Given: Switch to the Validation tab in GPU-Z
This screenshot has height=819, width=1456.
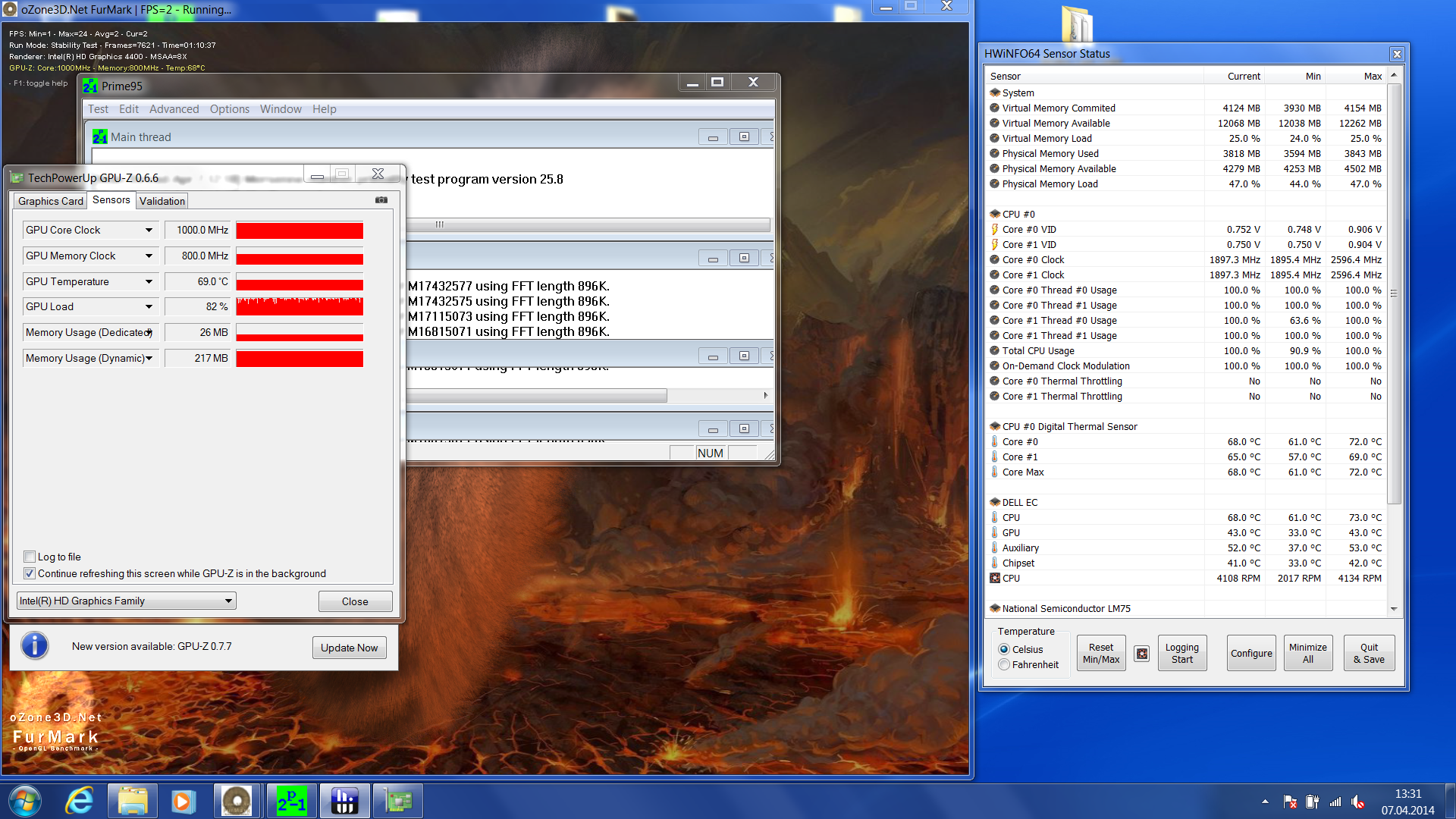Looking at the screenshot, I should tap(162, 201).
